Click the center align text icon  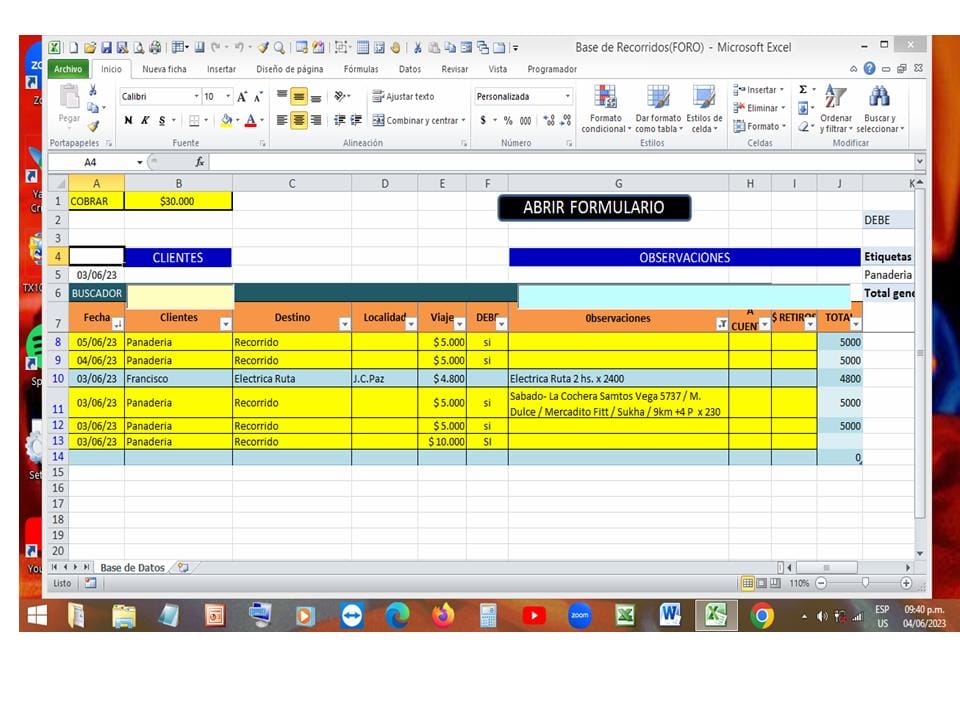tap(299, 120)
